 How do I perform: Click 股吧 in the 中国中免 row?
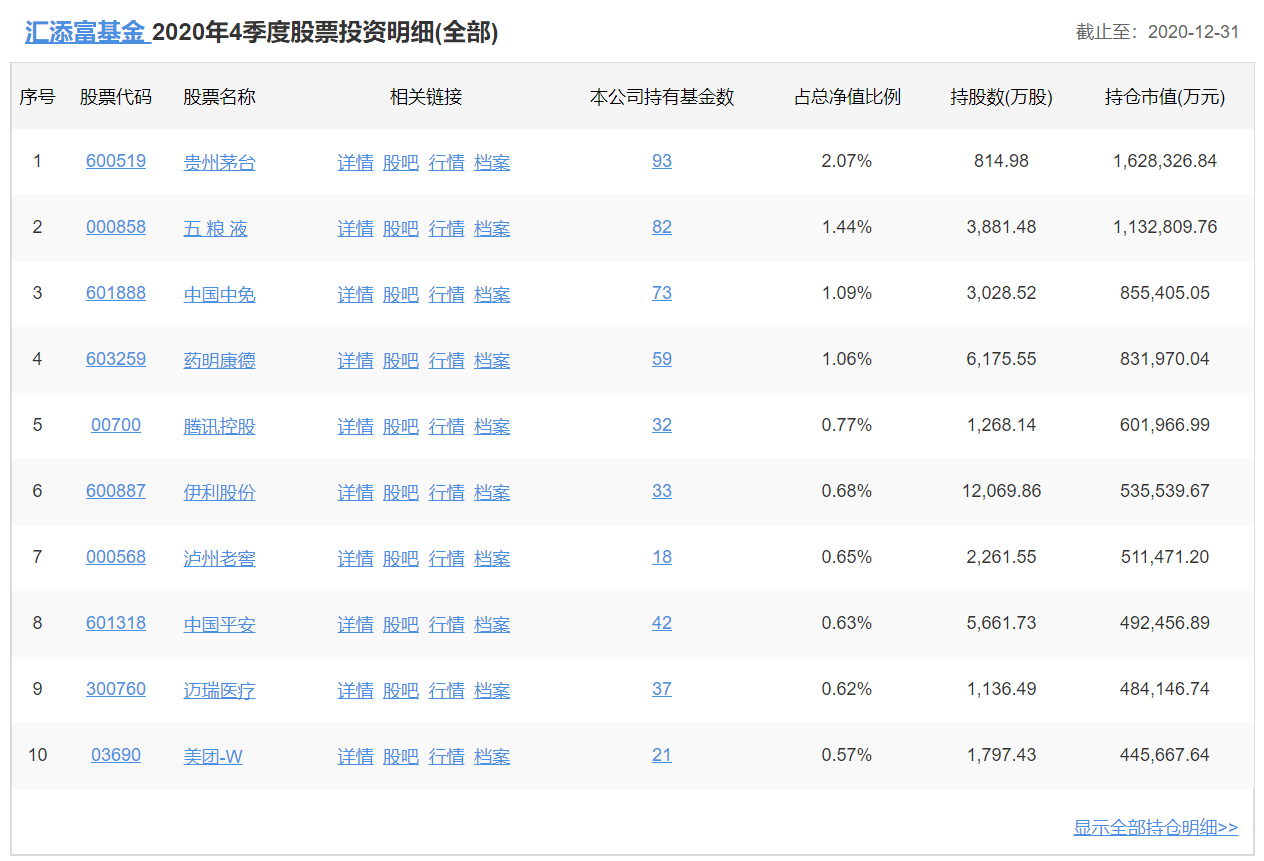pyautogui.click(x=401, y=294)
